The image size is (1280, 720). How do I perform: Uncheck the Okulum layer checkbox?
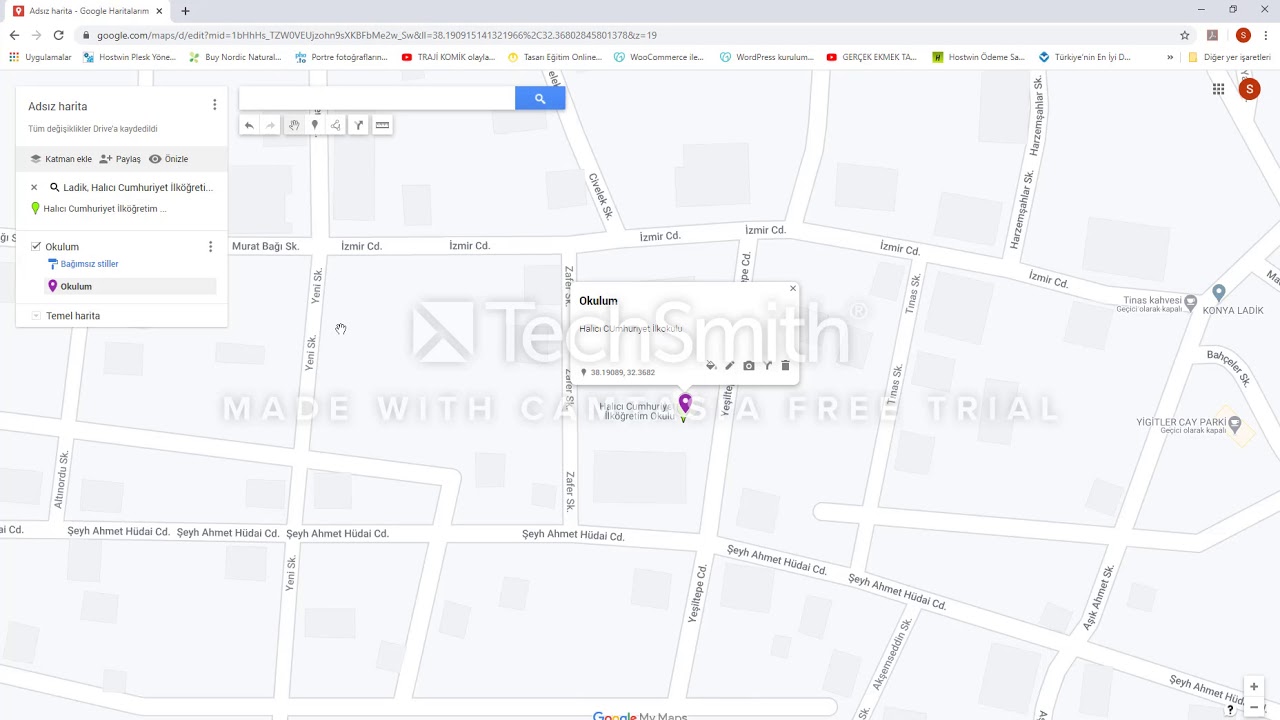pos(36,246)
